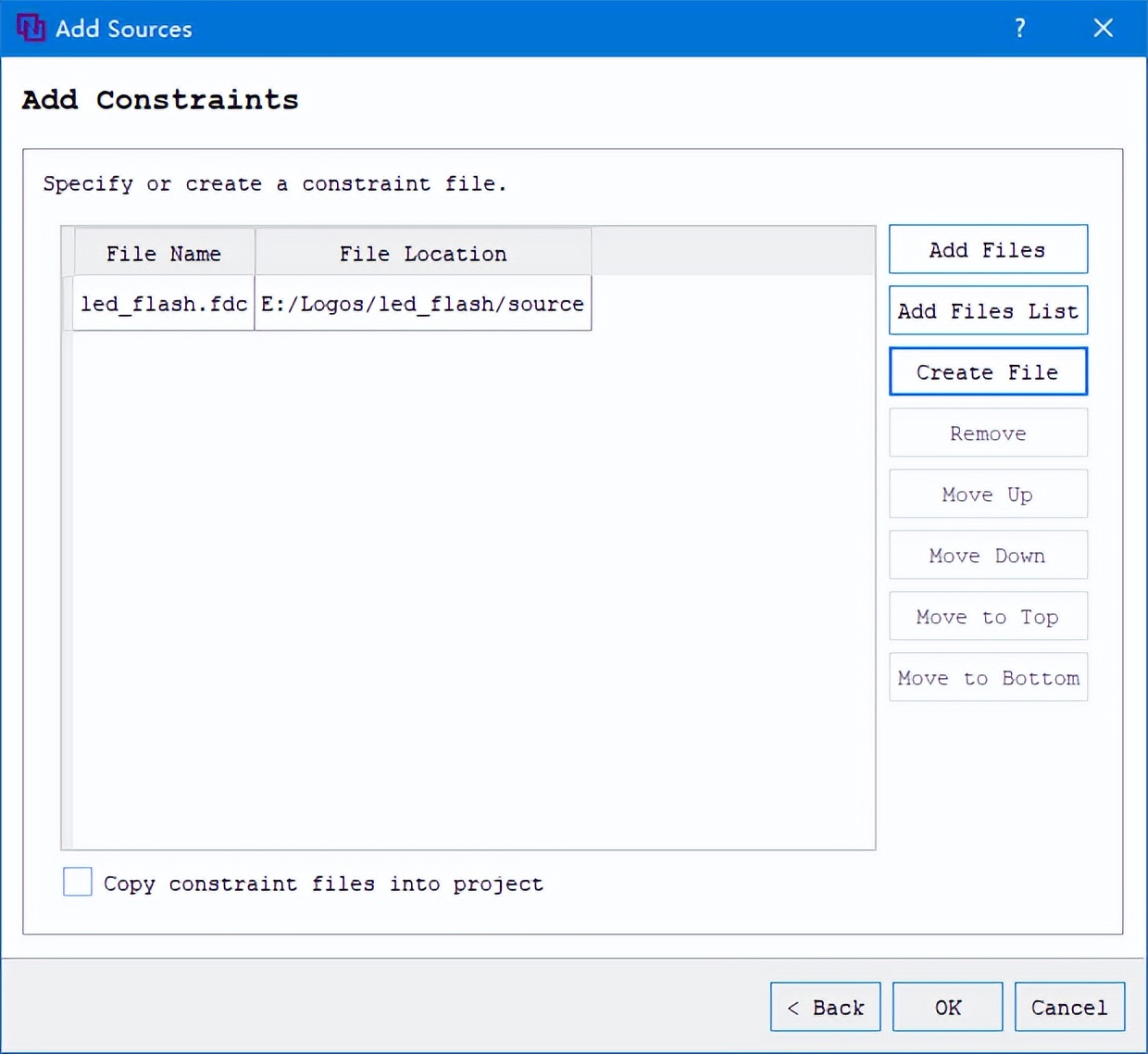This screenshot has width=1148, height=1054.
Task: Go back with the < Back button
Action: click(826, 1007)
